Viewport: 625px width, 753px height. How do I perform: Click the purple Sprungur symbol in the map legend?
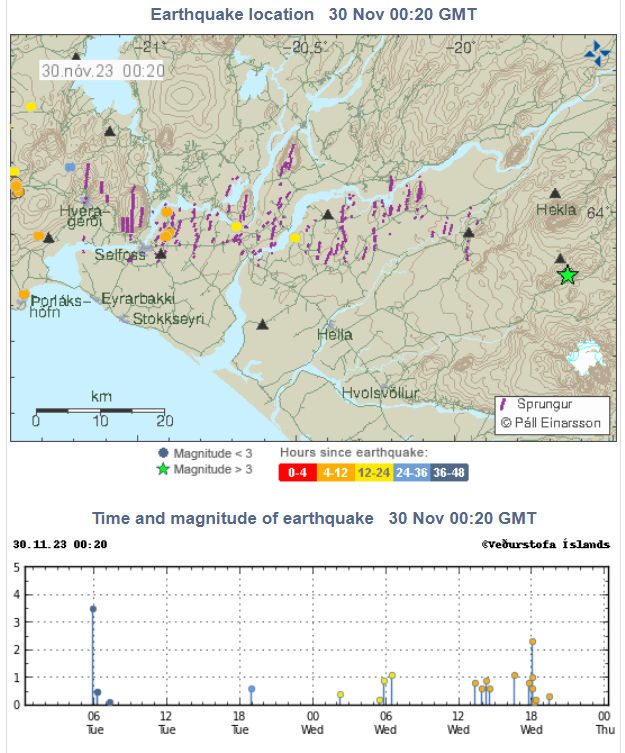[504, 406]
